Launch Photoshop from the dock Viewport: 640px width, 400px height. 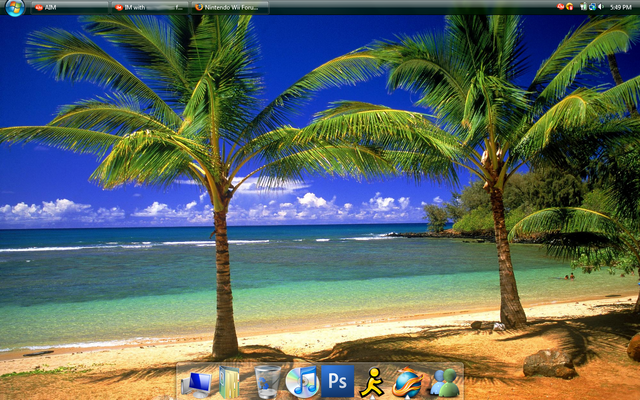click(x=338, y=381)
